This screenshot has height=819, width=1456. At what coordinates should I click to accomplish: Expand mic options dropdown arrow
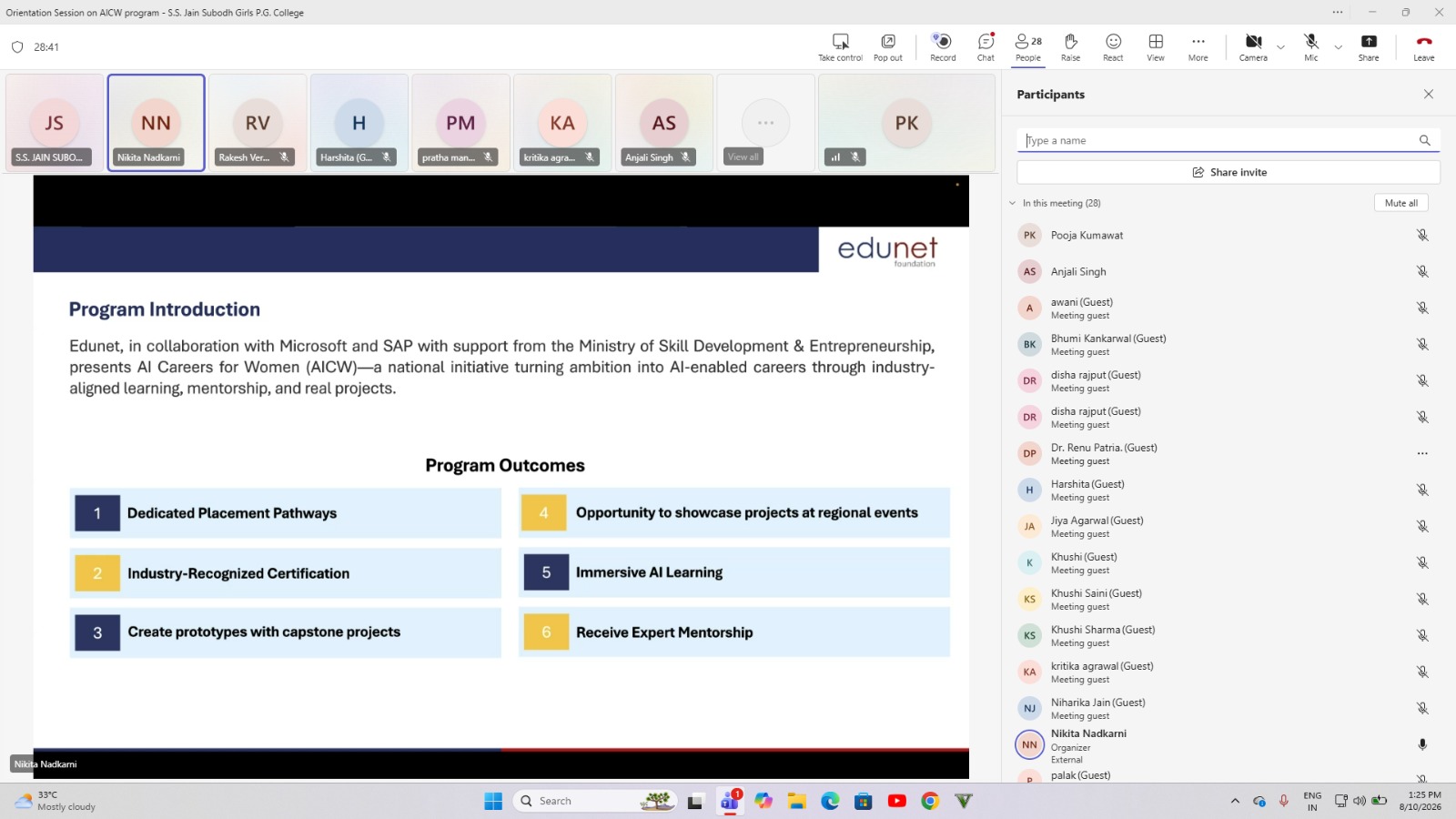[1338, 46]
